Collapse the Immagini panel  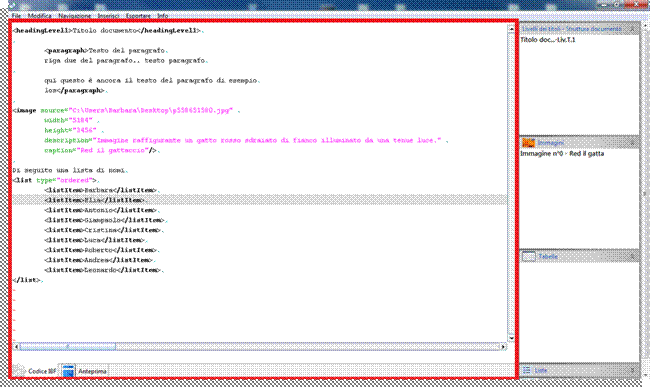[x=633, y=143]
